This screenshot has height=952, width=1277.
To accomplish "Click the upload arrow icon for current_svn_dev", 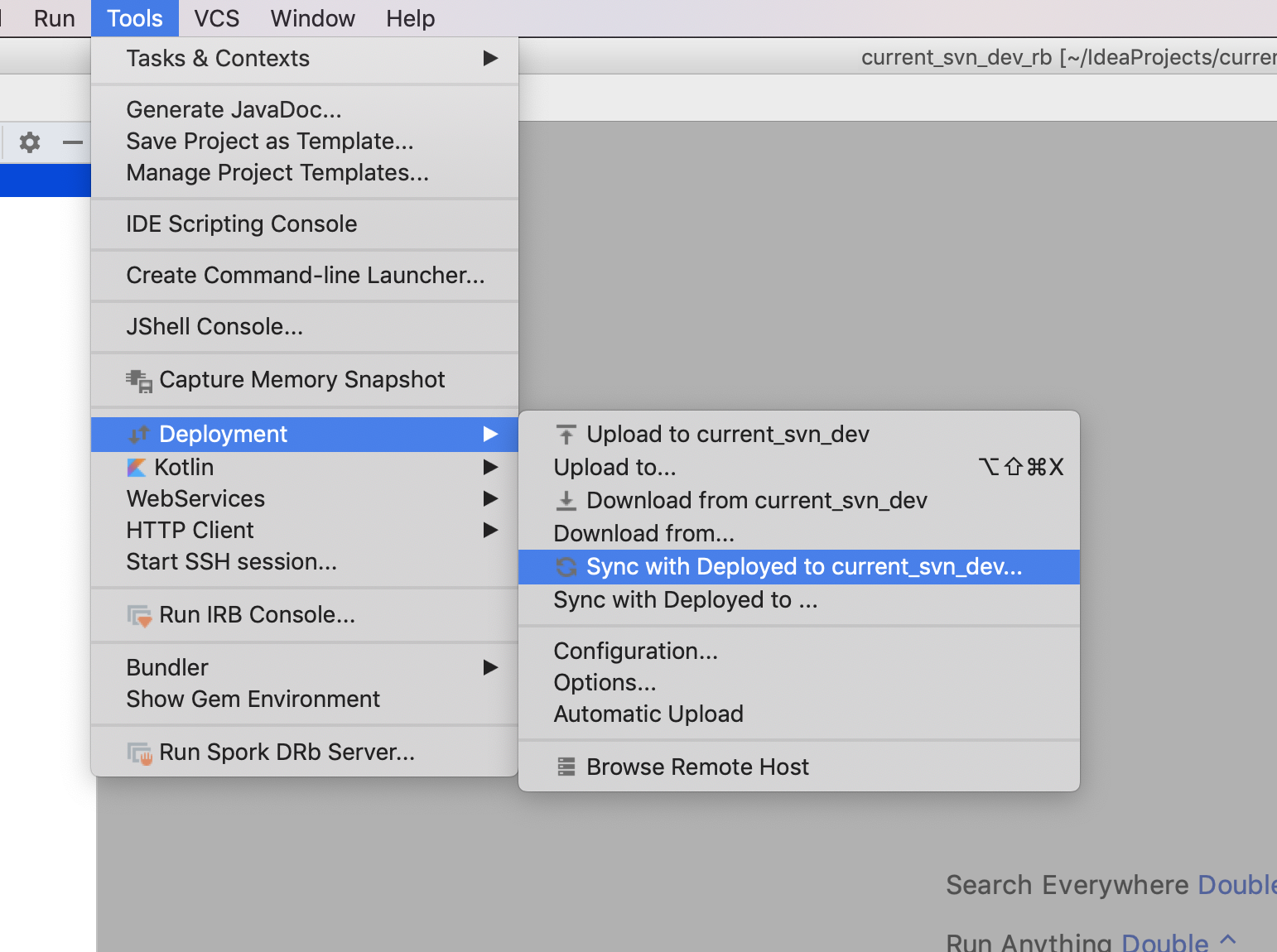I will tap(566, 435).
